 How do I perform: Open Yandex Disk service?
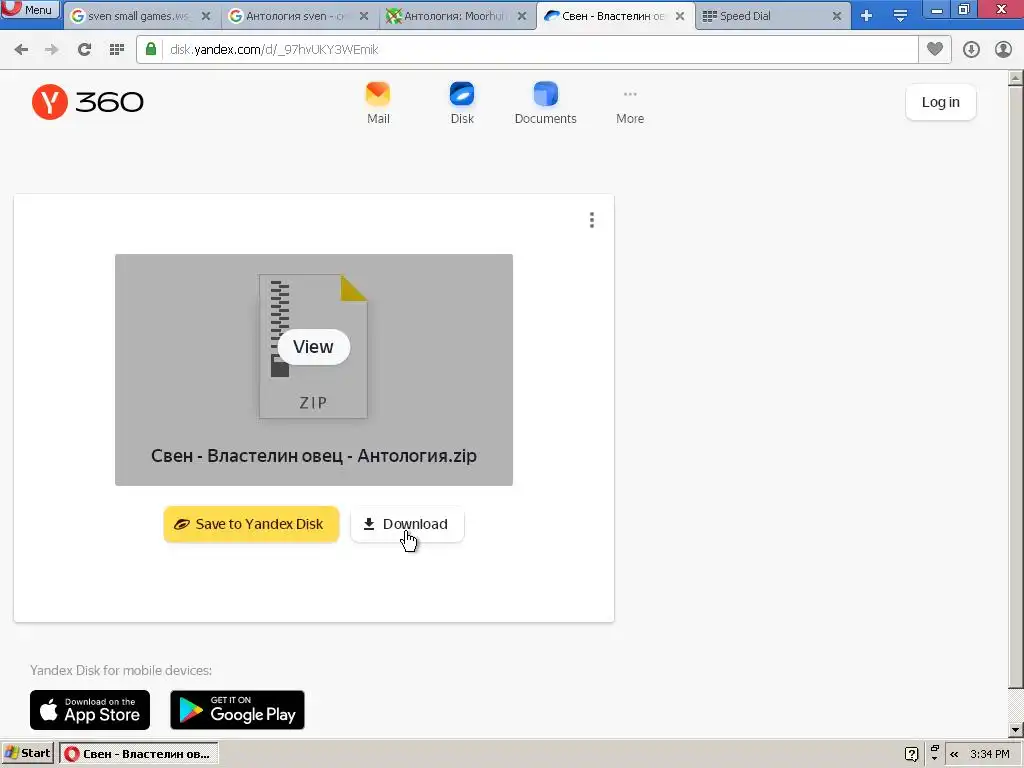pyautogui.click(x=462, y=103)
